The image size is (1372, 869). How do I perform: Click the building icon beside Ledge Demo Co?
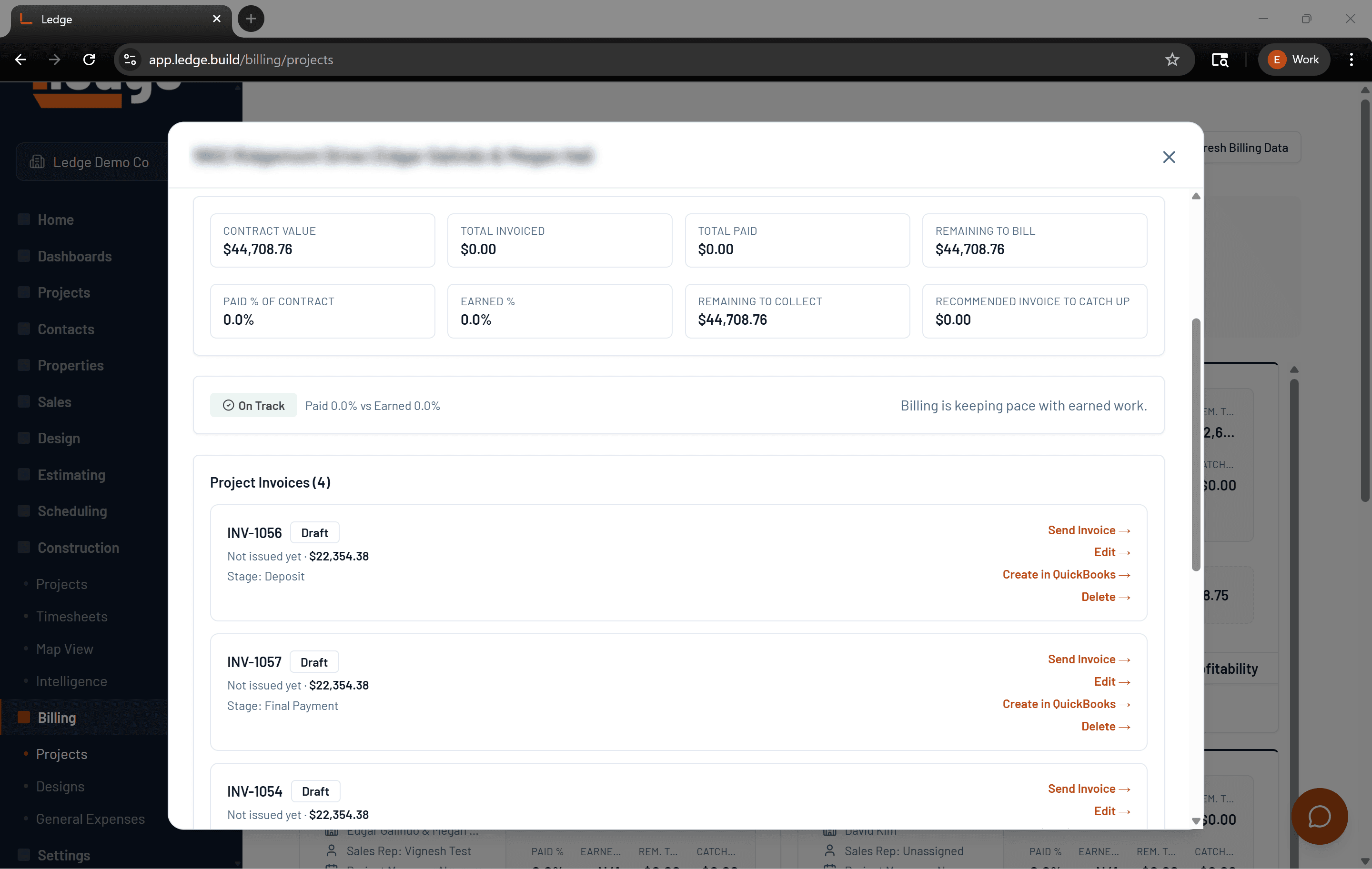[37, 162]
